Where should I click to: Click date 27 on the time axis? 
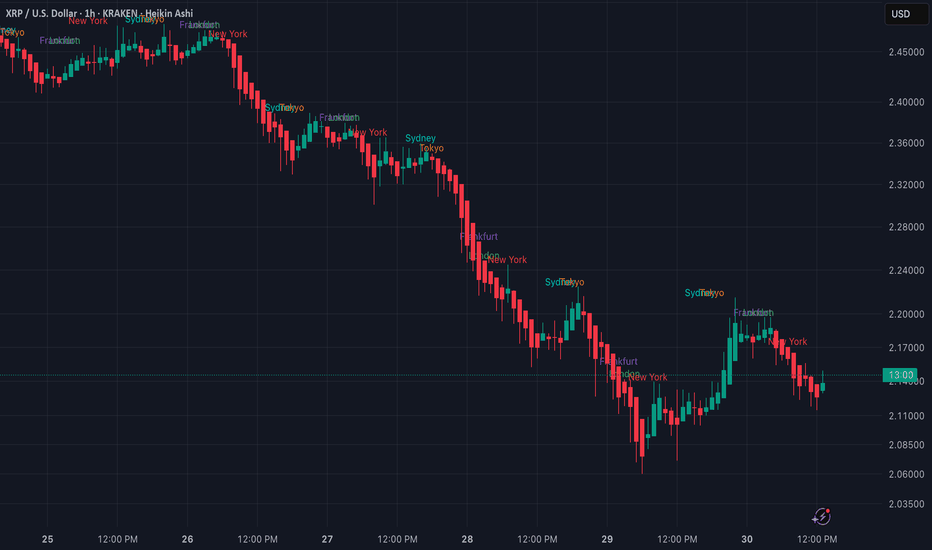(x=327, y=539)
